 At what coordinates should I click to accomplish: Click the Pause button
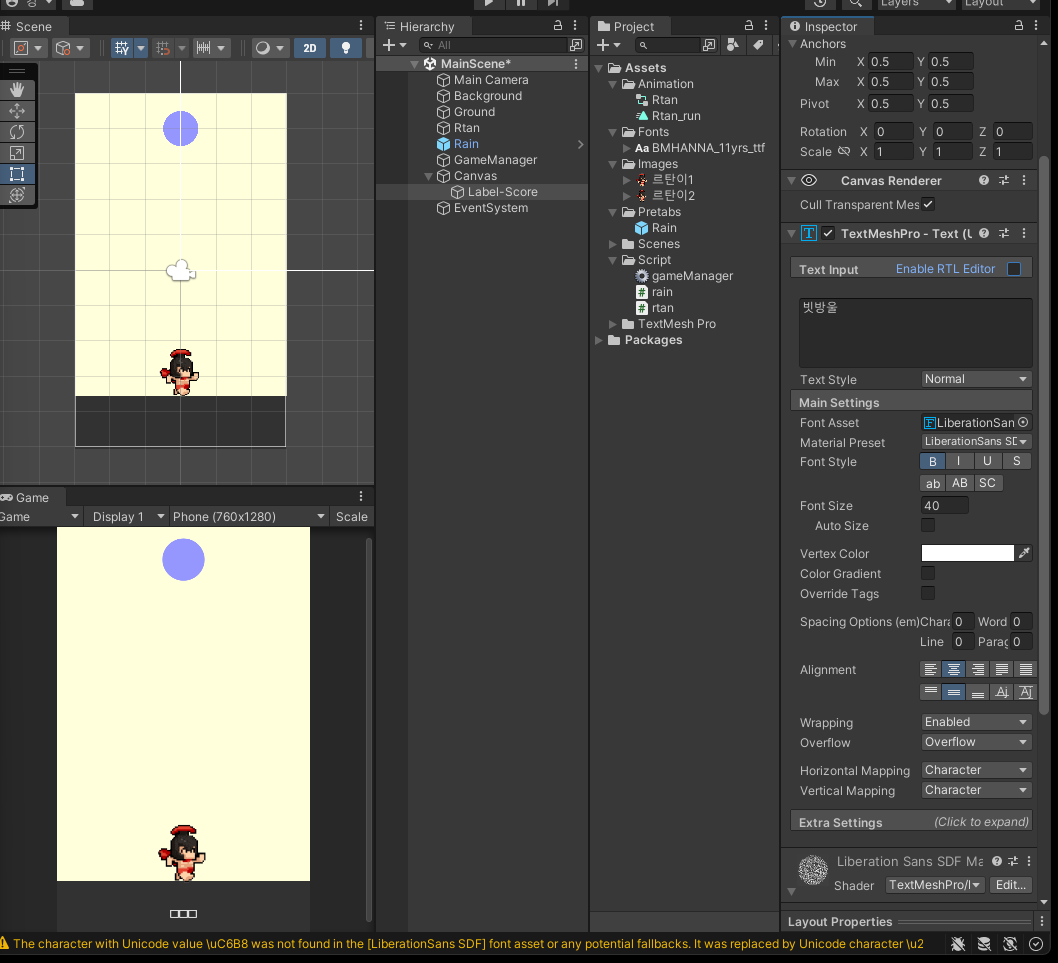click(521, 3)
